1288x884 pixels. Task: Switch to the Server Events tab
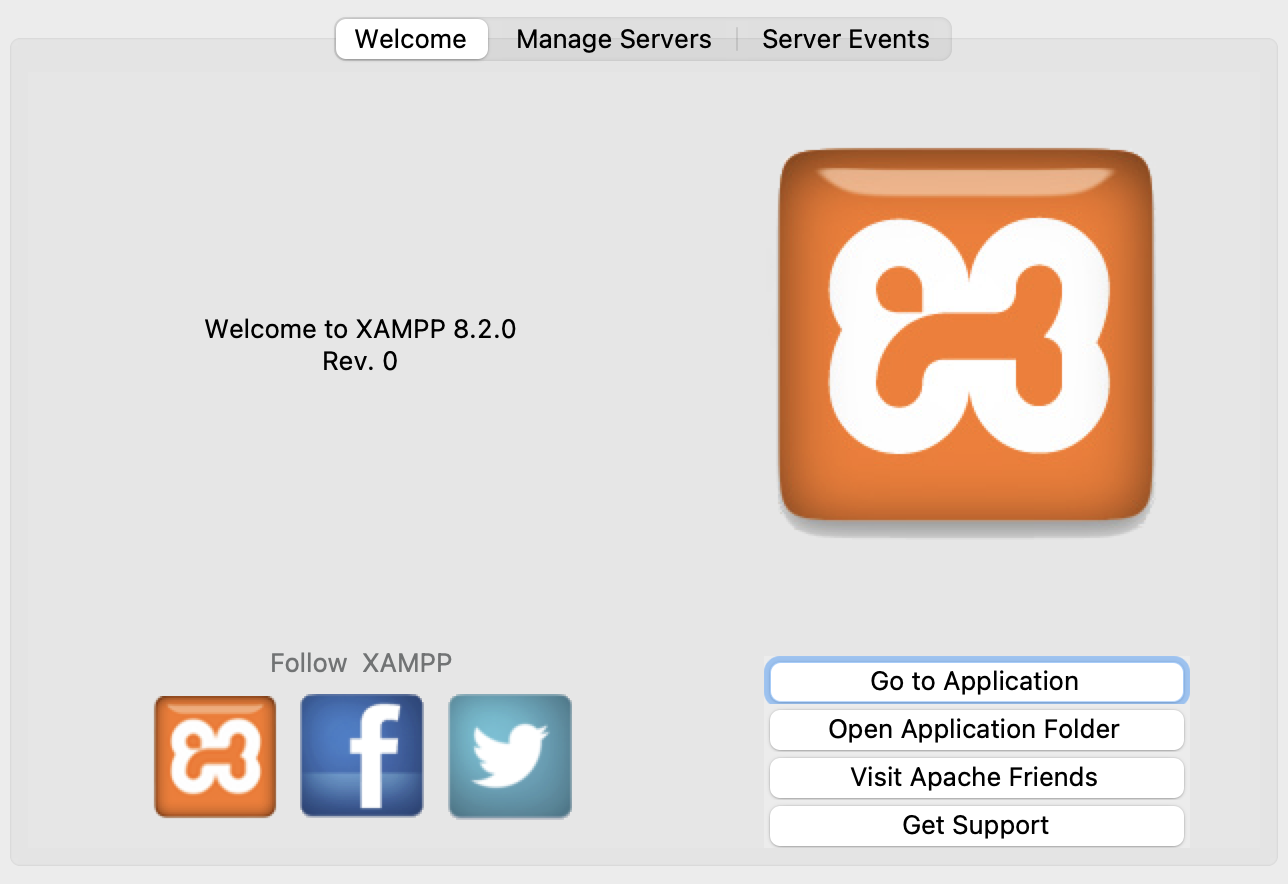click(x=846, y=39)
